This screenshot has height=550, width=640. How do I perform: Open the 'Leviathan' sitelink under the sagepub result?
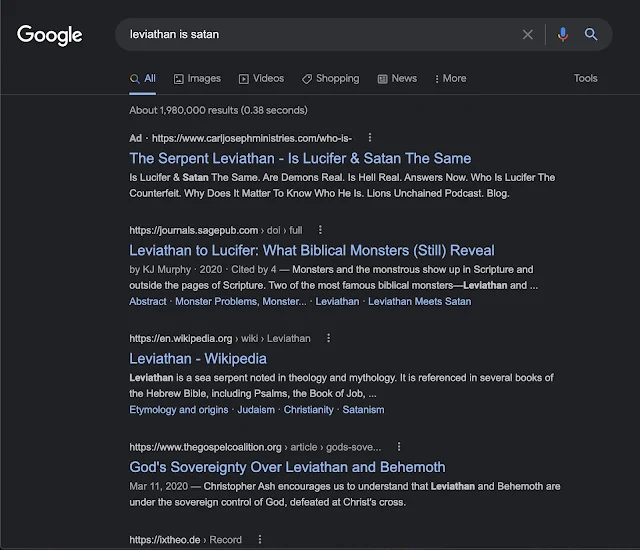[337, 302]
